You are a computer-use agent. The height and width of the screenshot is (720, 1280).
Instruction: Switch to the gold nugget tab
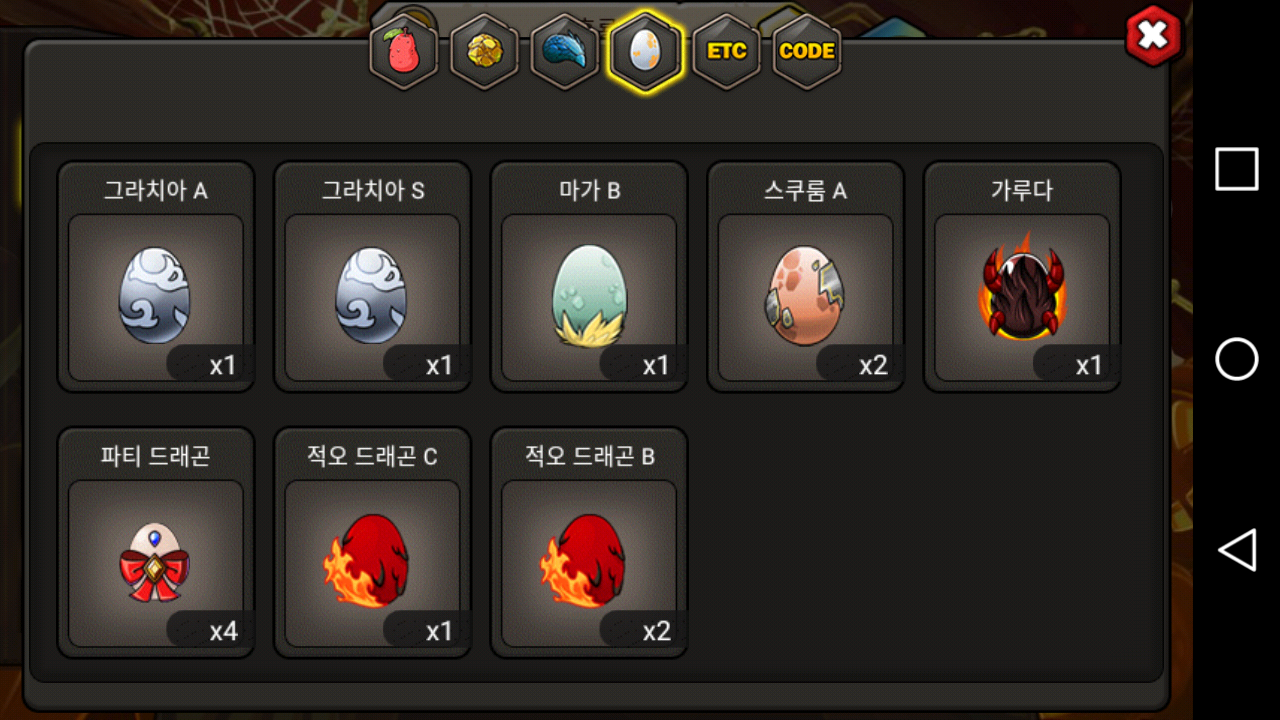(x=485, y=51)
